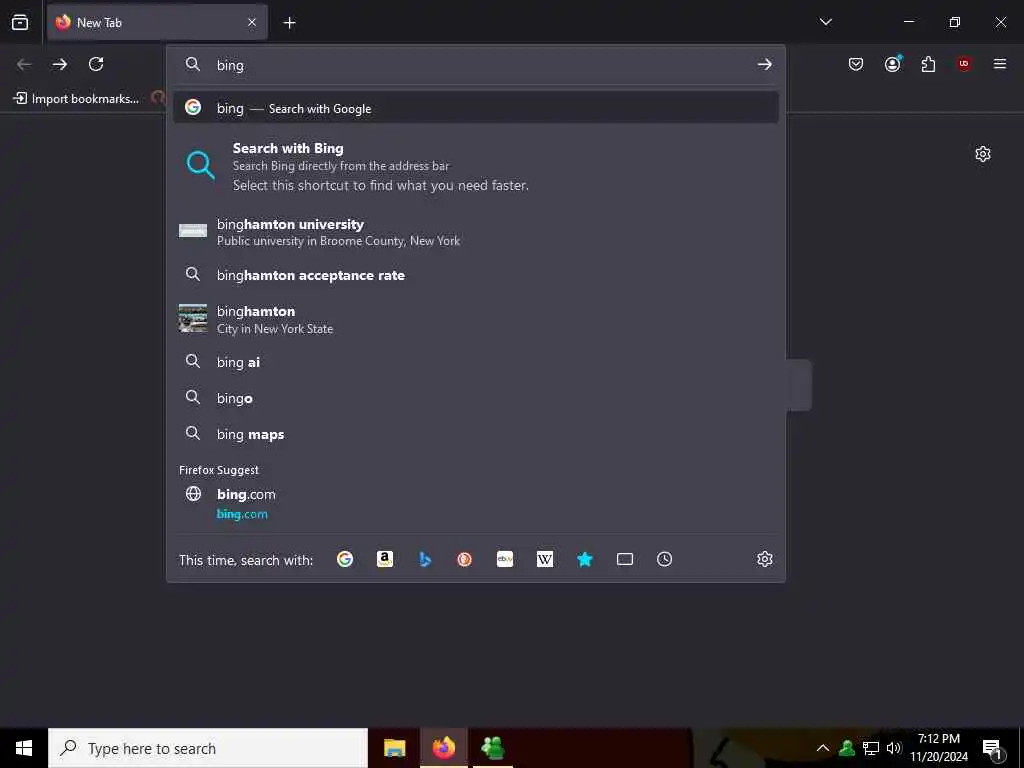Search history with the clock icon

coord(664,559)
